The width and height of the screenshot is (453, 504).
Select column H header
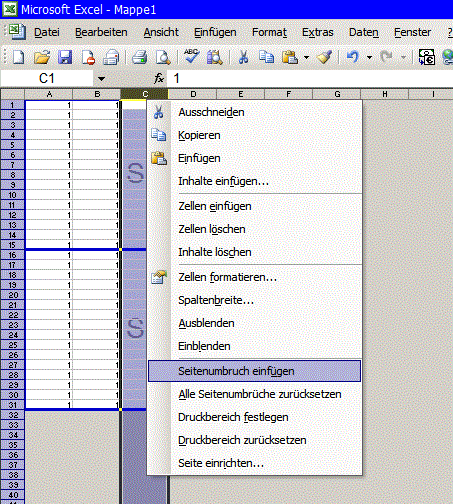coord(385,94)
